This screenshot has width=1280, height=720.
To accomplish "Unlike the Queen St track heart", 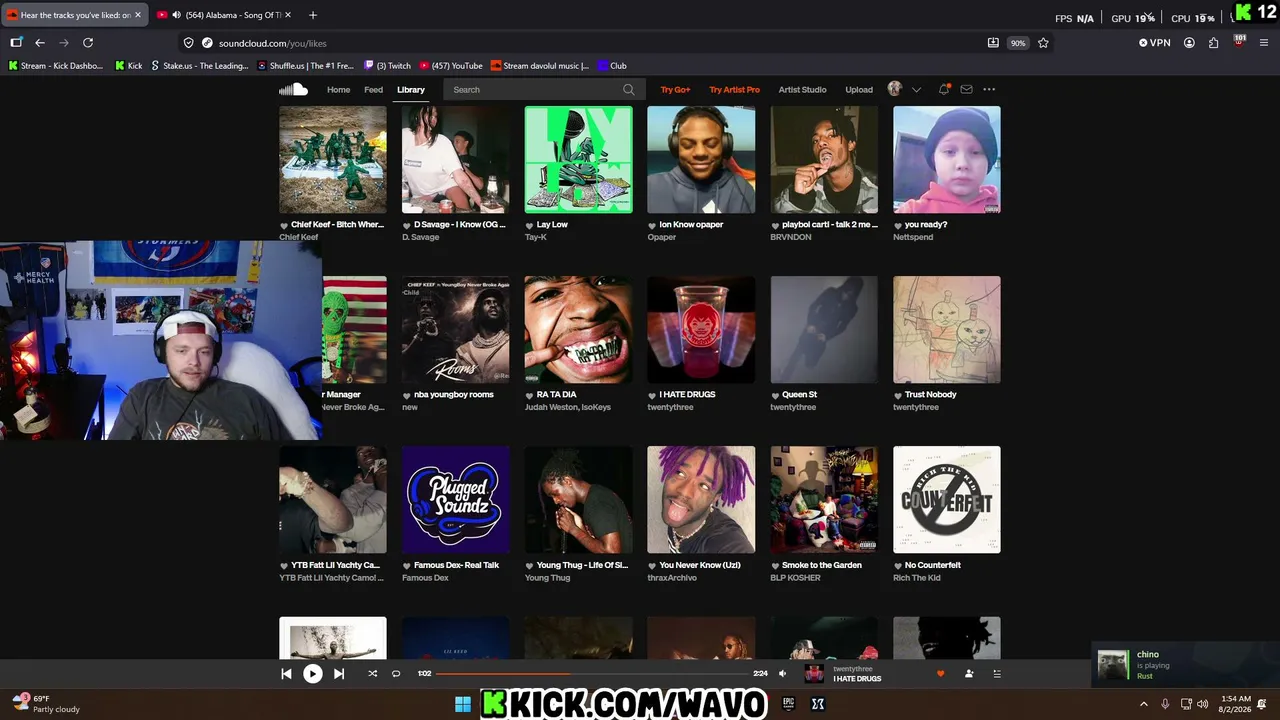I will 775,395.
